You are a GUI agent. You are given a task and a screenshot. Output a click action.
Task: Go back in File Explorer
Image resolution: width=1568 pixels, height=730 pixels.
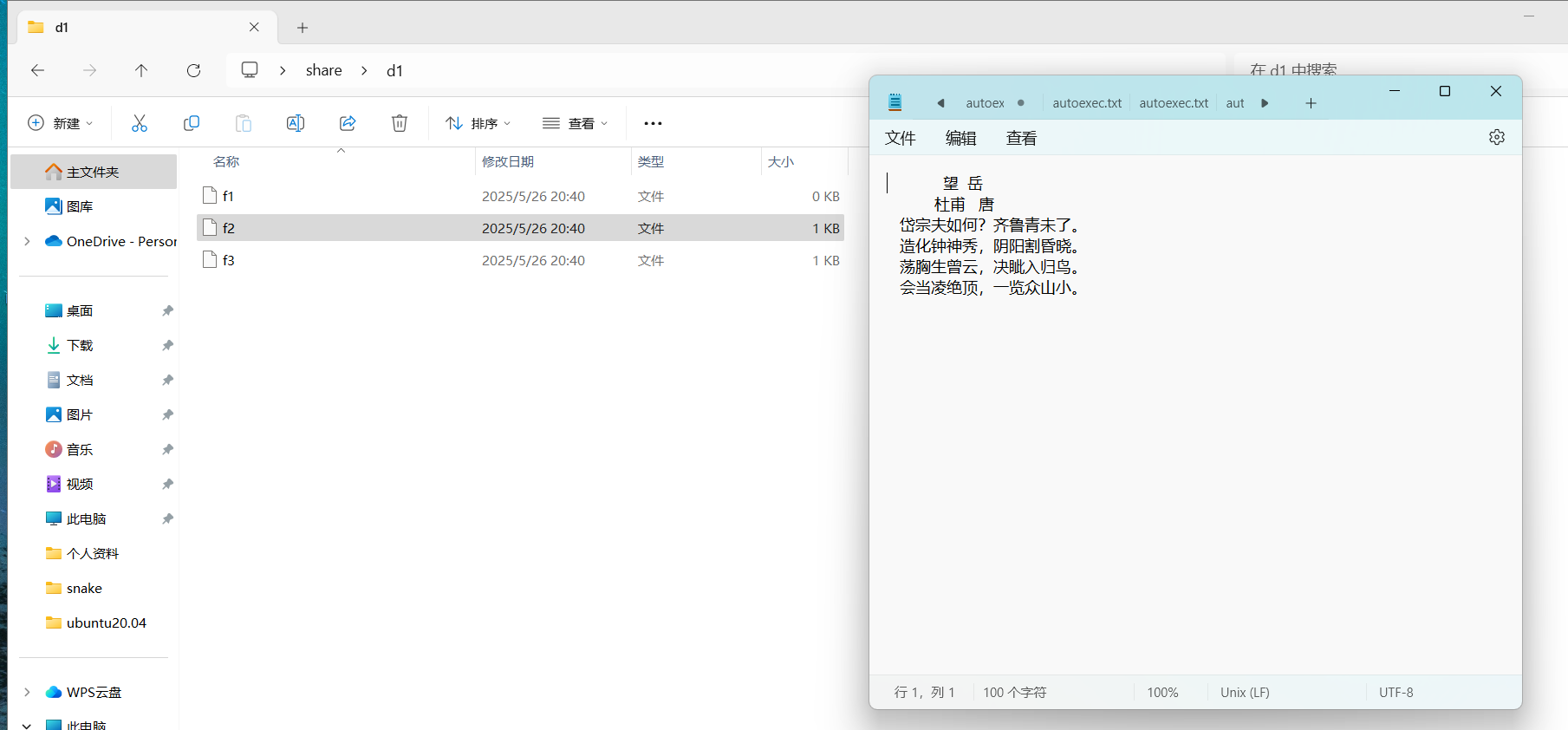pos(37,70)
